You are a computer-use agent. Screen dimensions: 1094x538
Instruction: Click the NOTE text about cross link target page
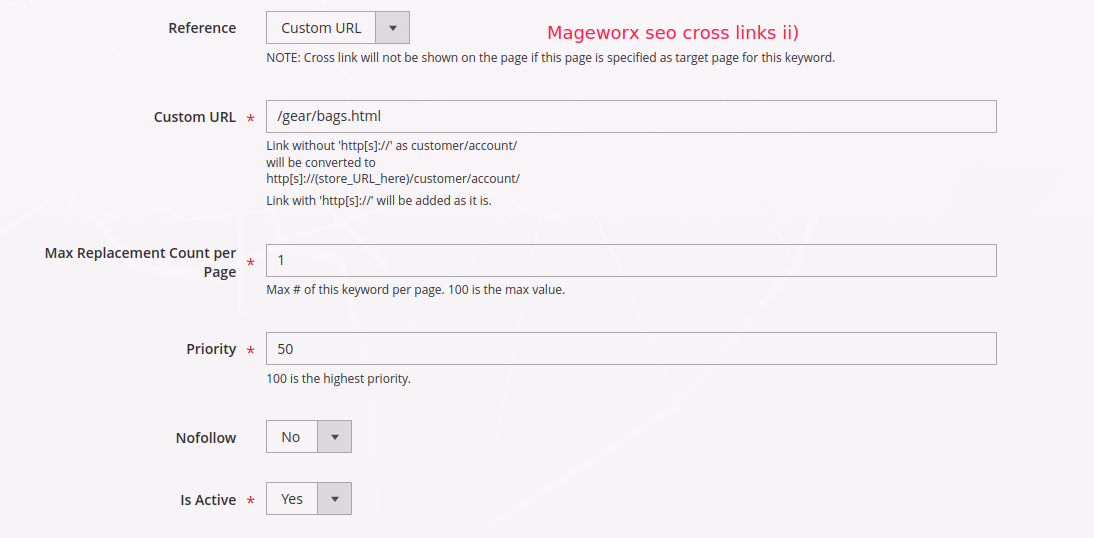pos(550,58)
